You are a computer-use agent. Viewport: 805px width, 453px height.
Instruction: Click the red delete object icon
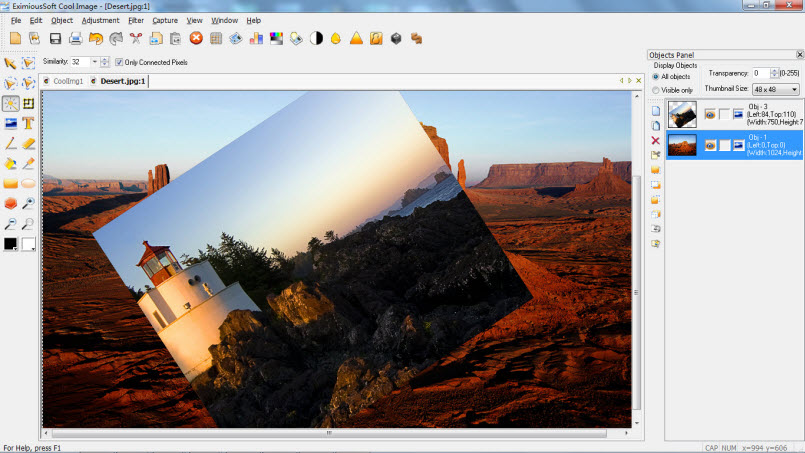(x=656, y=141)
